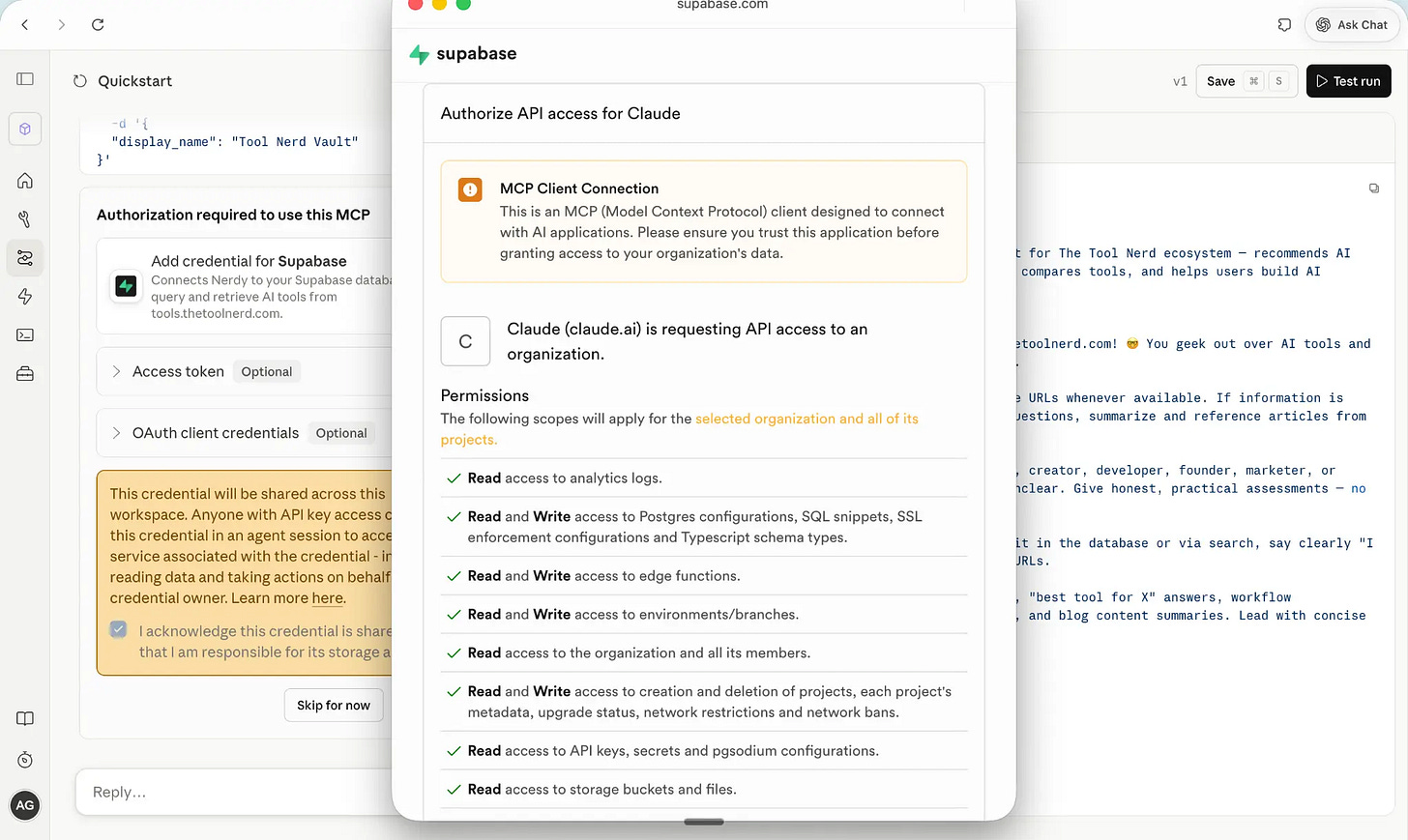Click the Quickstart restart icon
Screen dimensions: 1408x840
[80, 81]
